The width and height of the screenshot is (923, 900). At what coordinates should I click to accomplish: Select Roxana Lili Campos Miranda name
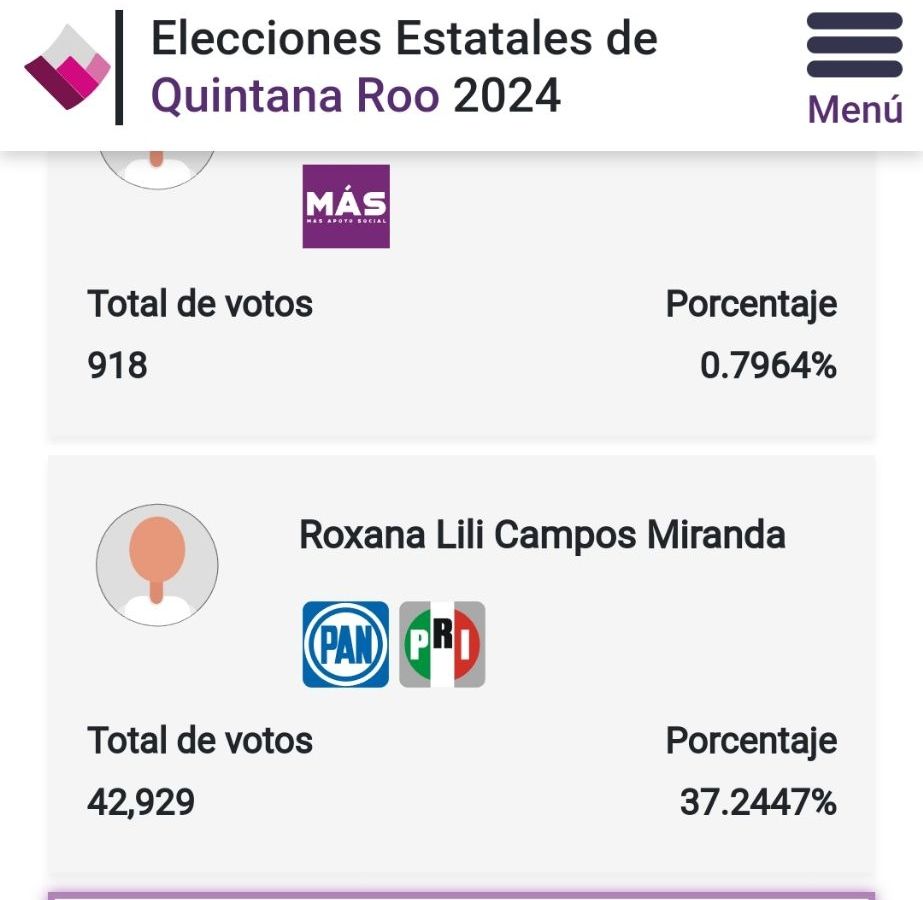click(542, 535)
